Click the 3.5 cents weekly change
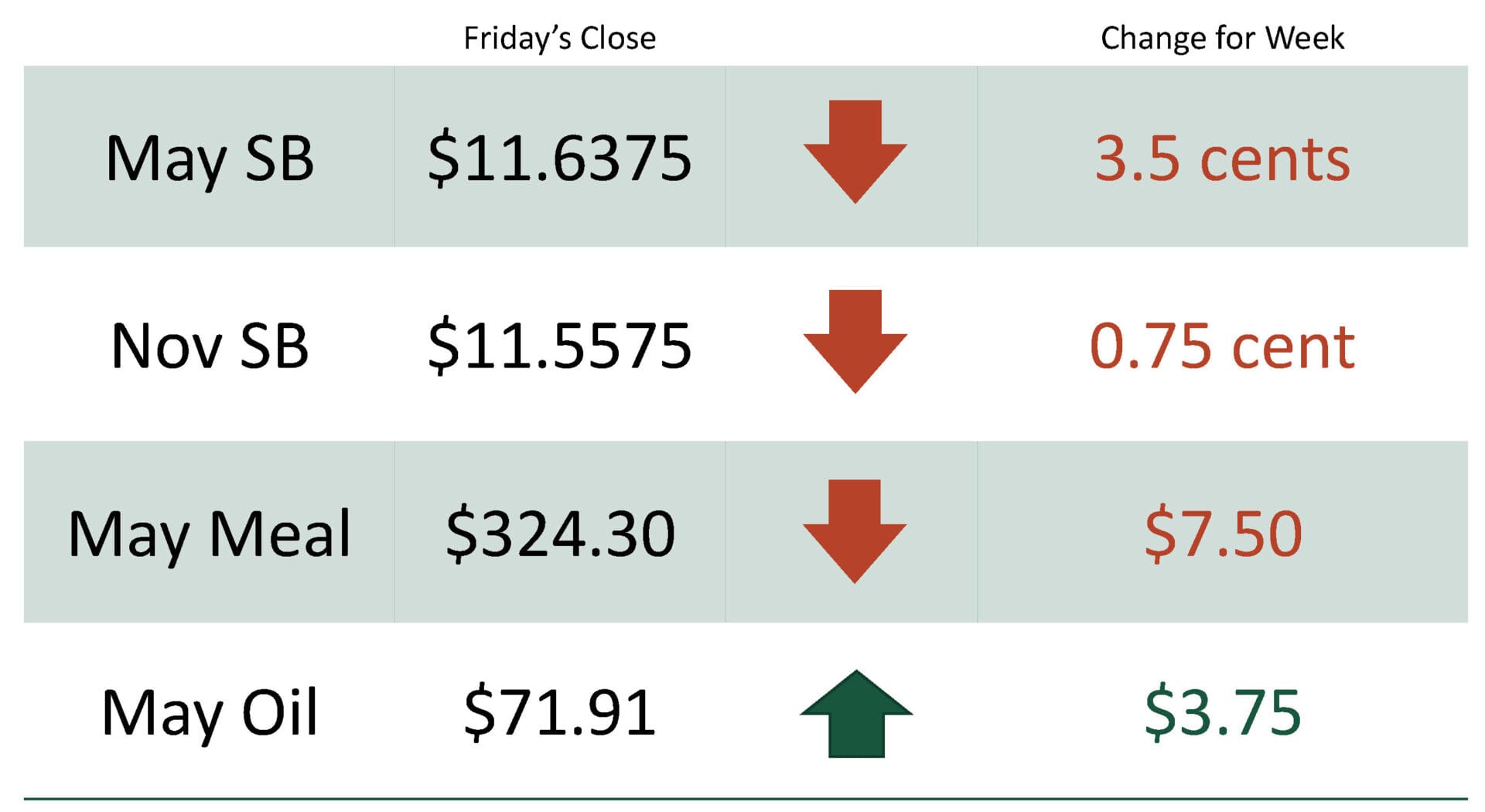 pyautogui.click(x=1222, y=159)
